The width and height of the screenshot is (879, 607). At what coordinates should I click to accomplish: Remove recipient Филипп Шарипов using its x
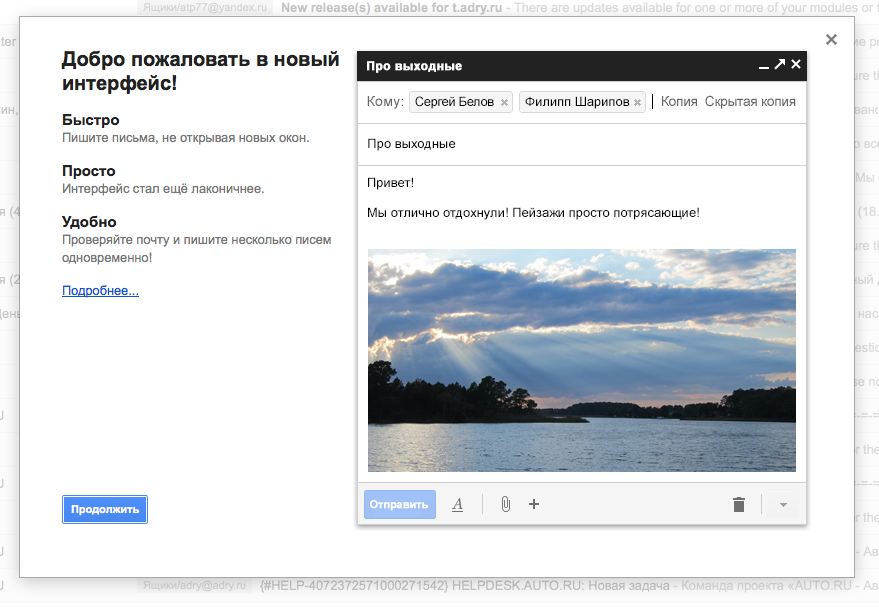637,102
